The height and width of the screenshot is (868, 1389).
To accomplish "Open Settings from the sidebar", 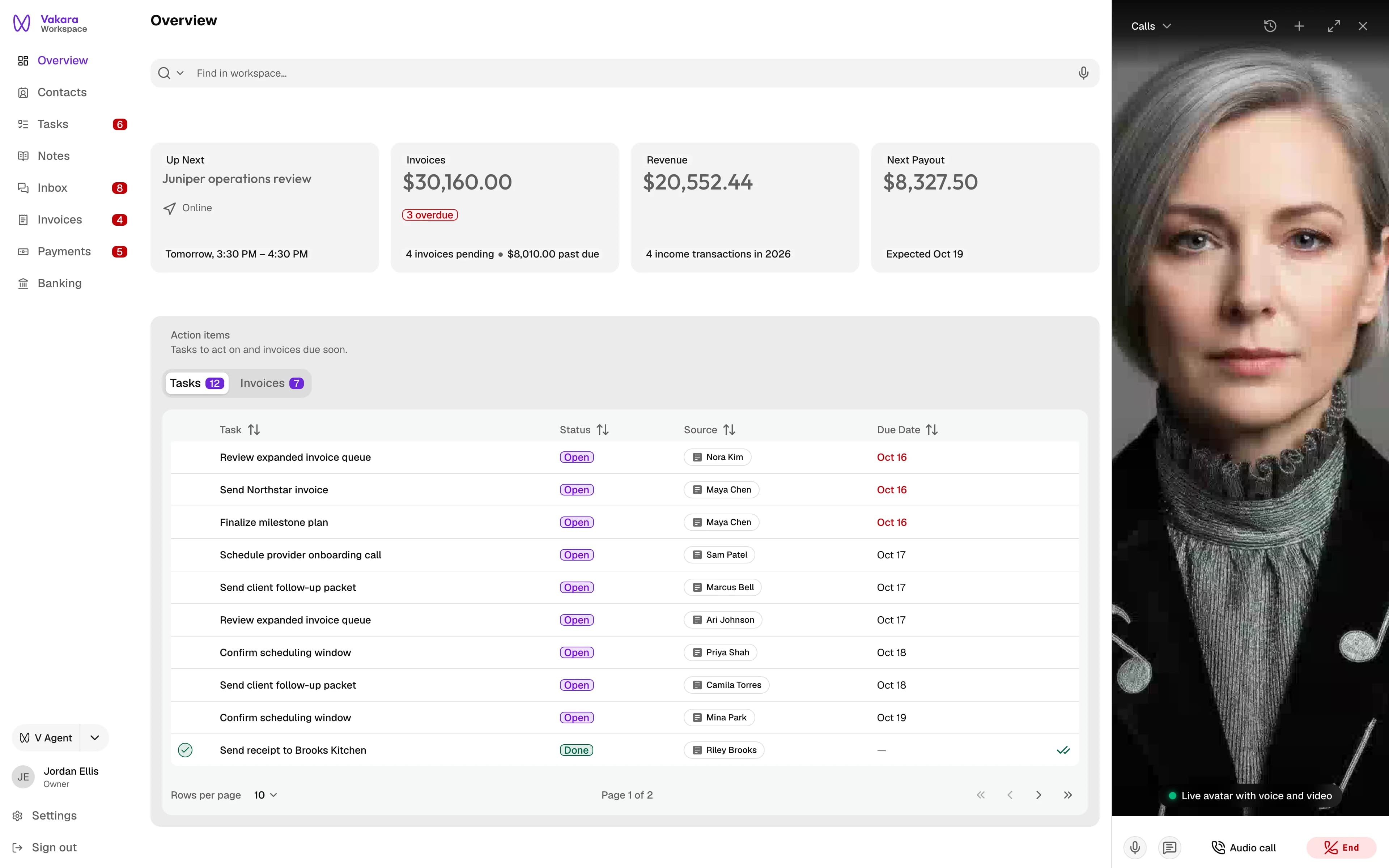I will point(45,816).
